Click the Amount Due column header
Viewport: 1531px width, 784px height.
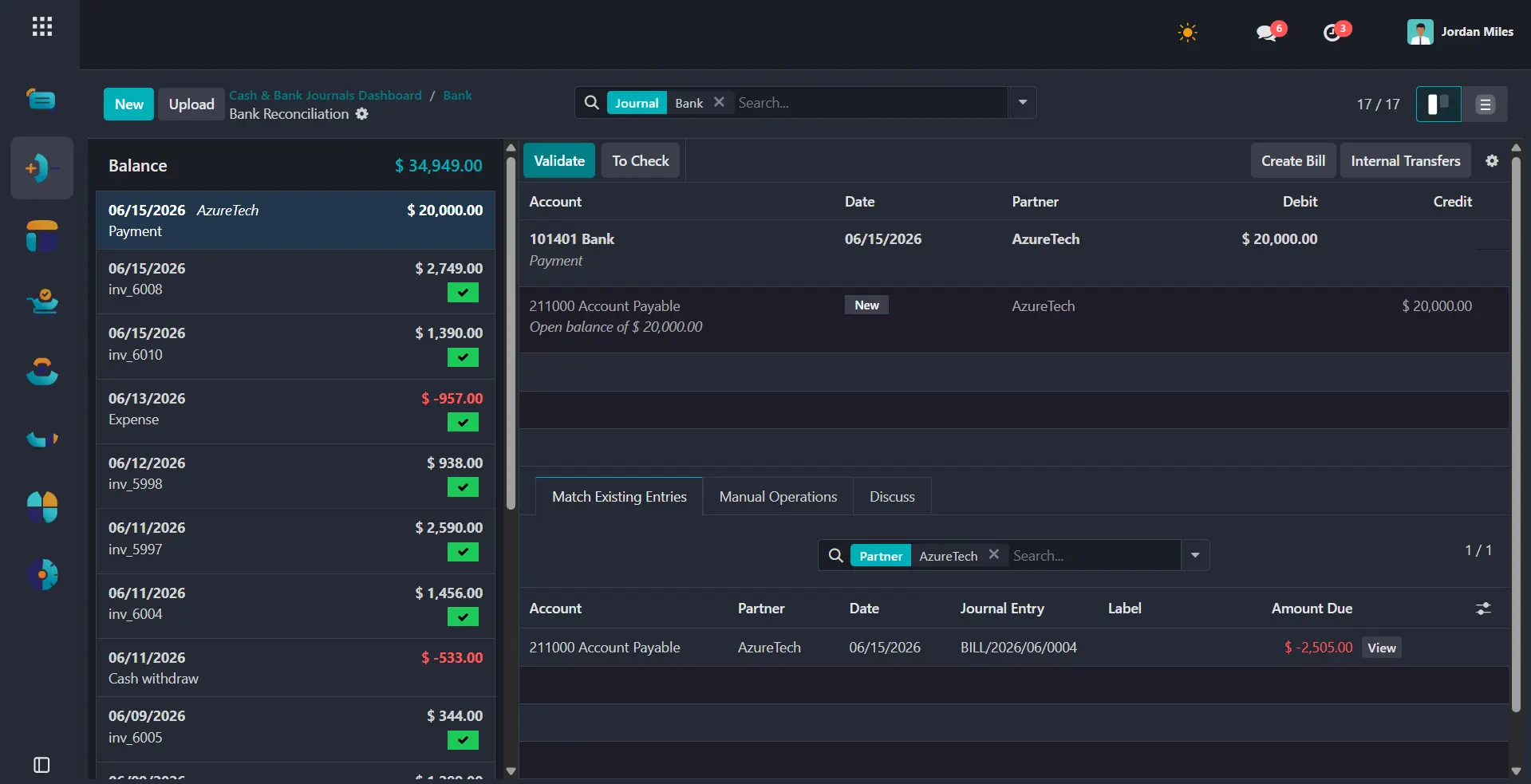click(1312, 609)
